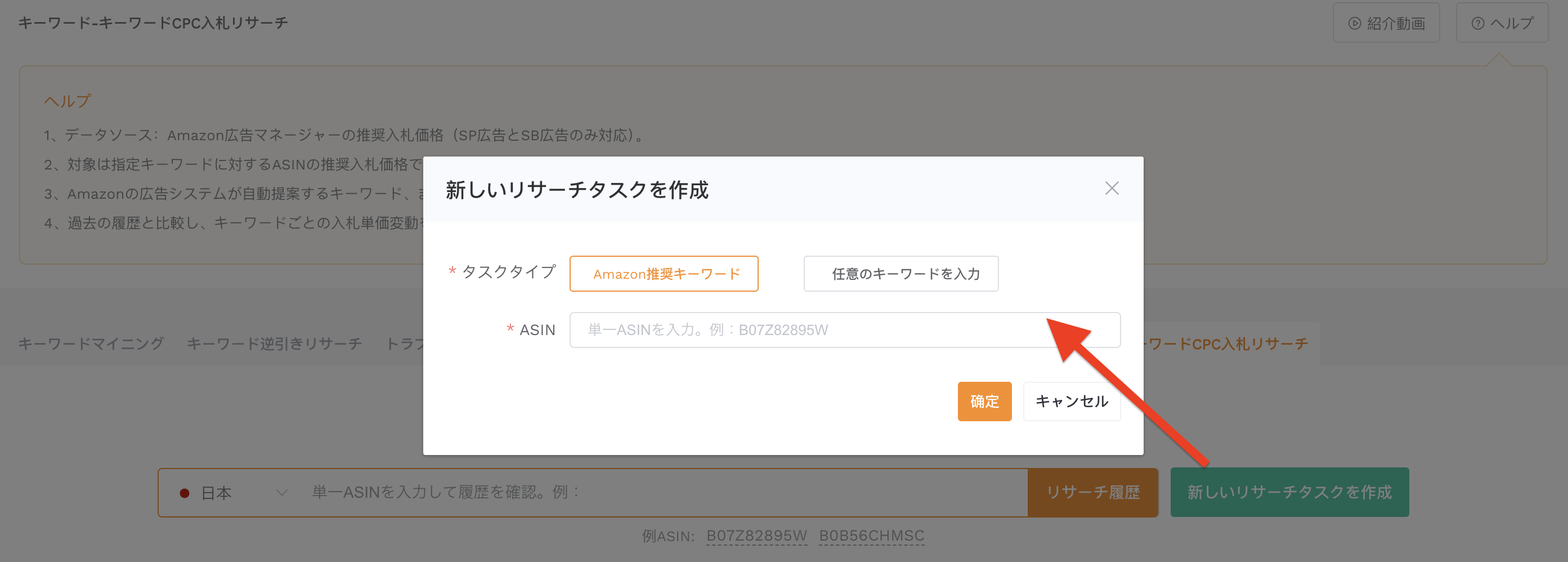Select 任意のキーワードを入力 task type
The height and width of the screenshot is (562, 1568).
(901, 274)
